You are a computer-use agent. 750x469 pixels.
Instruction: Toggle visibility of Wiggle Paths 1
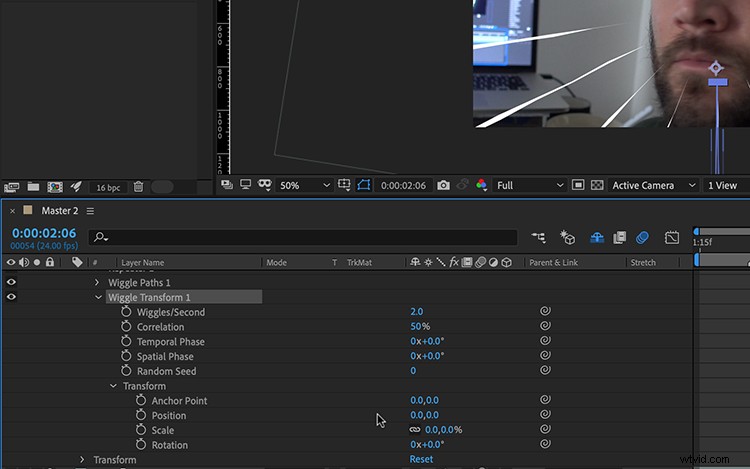click(11, 282)
